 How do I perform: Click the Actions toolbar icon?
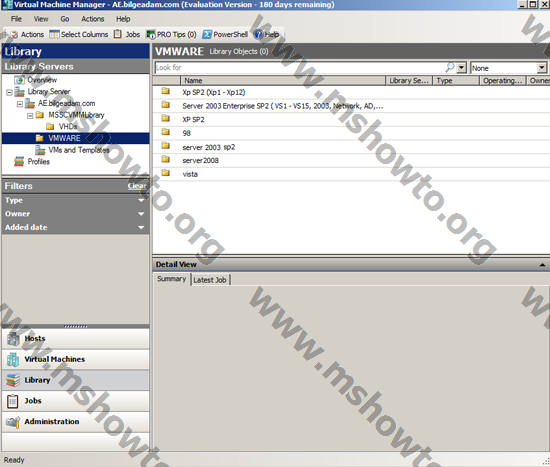[x=14, y=34]
